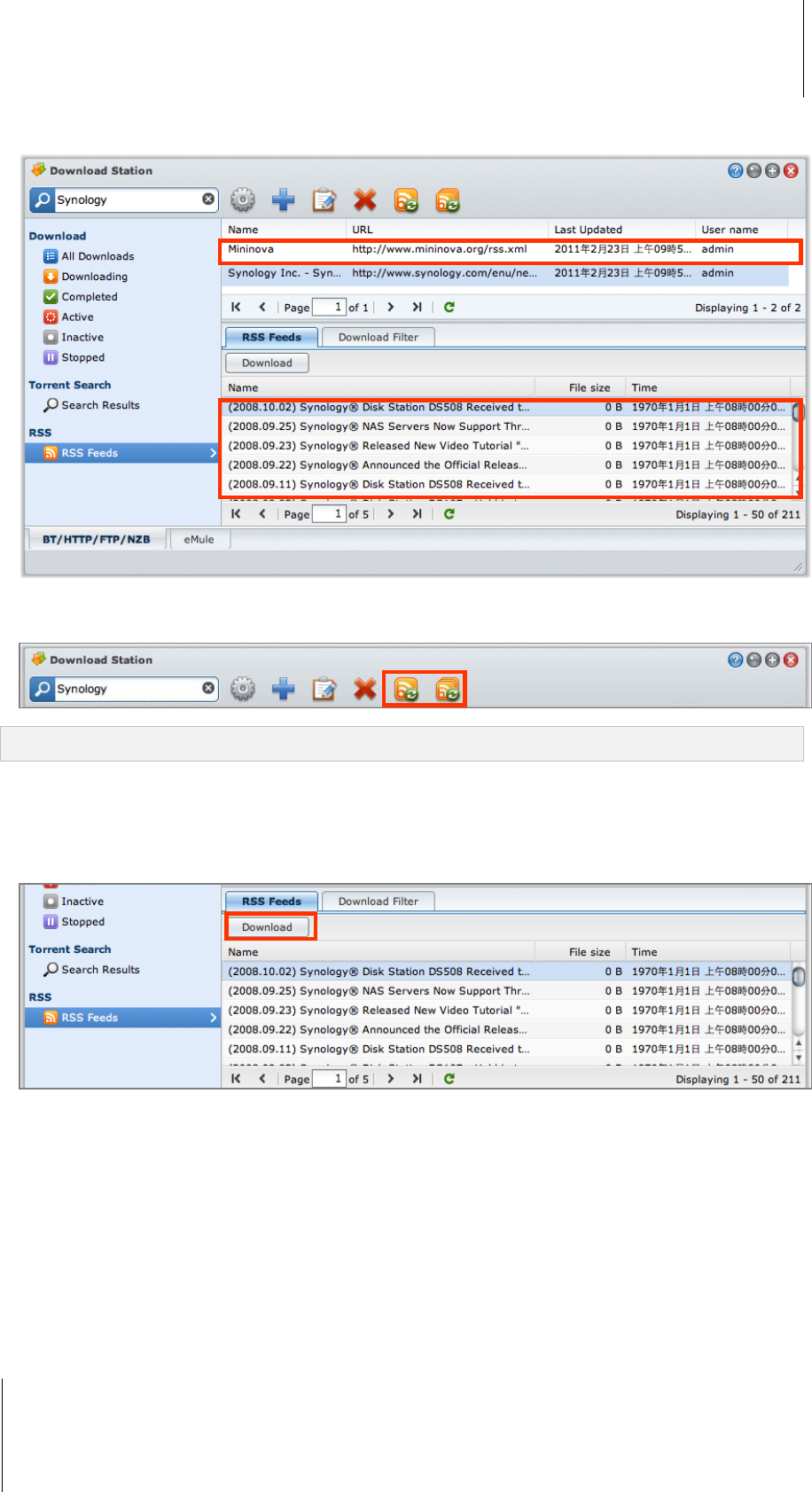Click the page number field in bottom screenshot pager
Screen dimensions: 812x1492
coord(329,1078)
